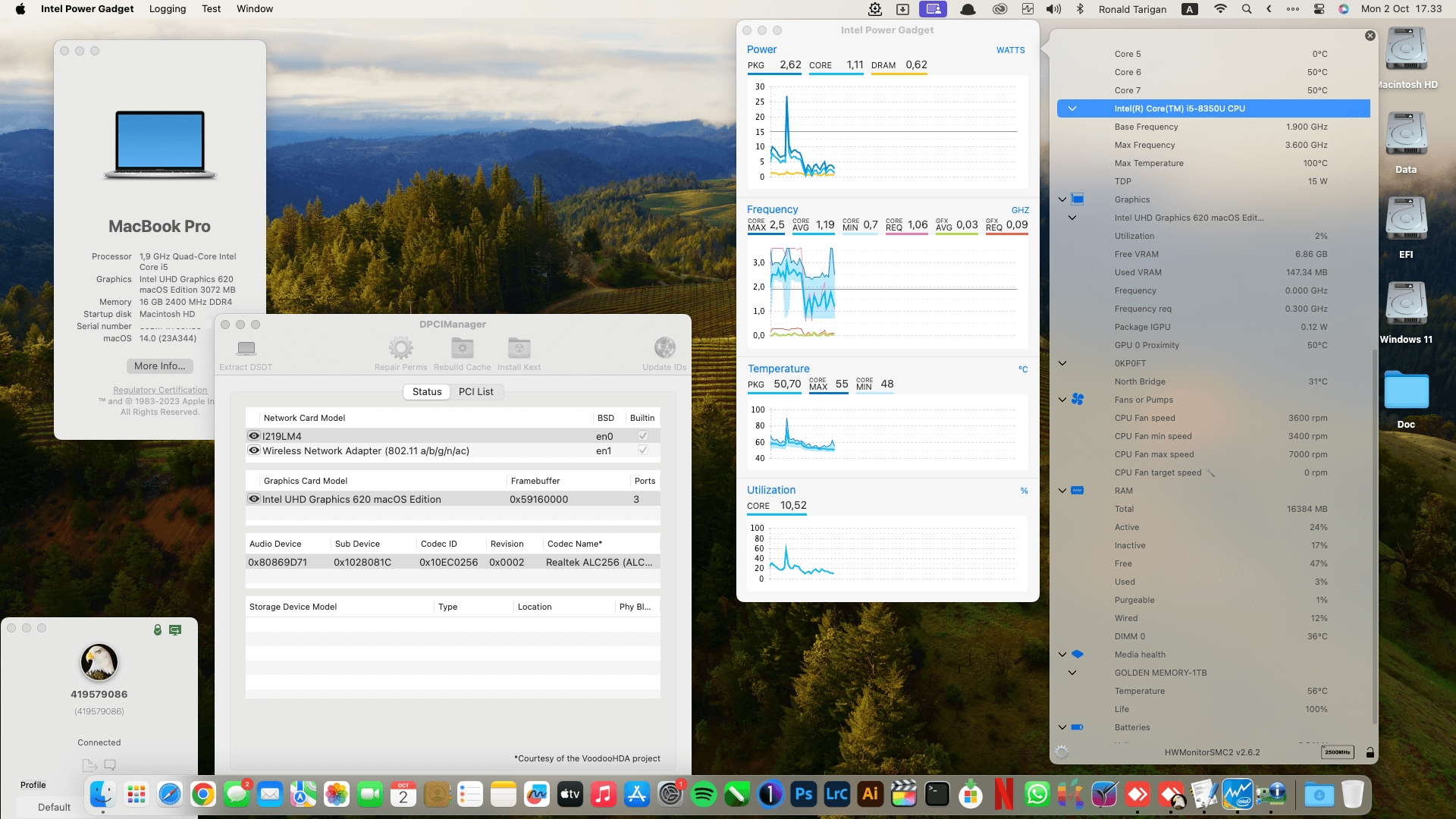Screen dimensions: 1456x819
Task: Collapse the Media health section
Action: point(1062,654)
